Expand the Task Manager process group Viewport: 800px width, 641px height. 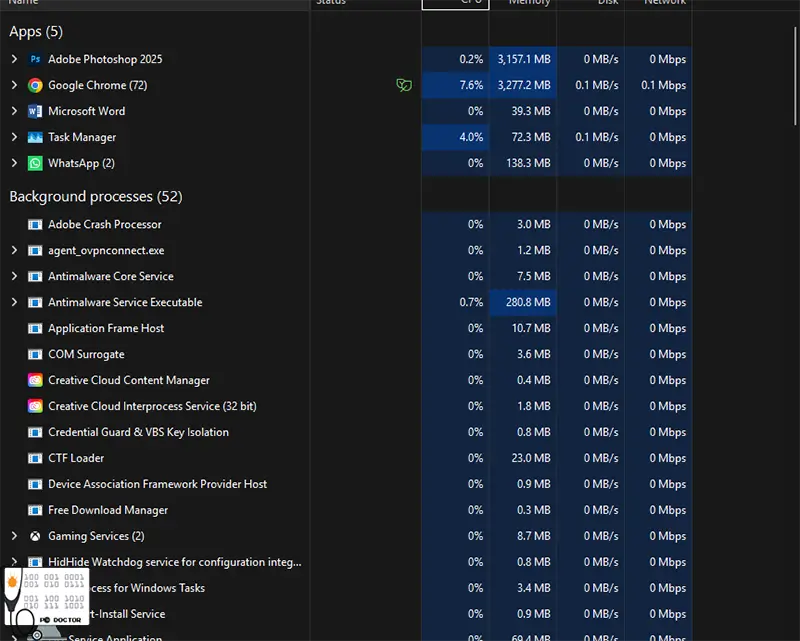point(14,137)
